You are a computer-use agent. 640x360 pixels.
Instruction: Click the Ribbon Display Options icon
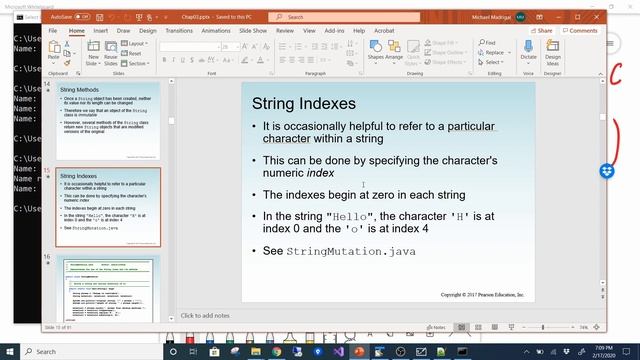click(540, 17)
